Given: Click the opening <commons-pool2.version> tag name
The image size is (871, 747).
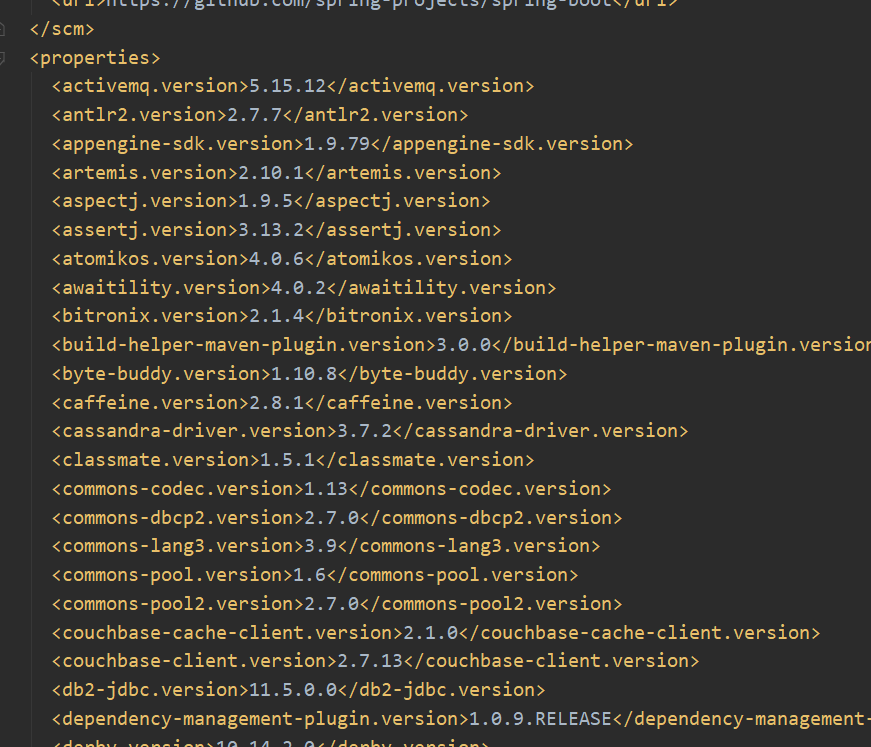Looking at the screenshot, I should (x=178, y=604).
